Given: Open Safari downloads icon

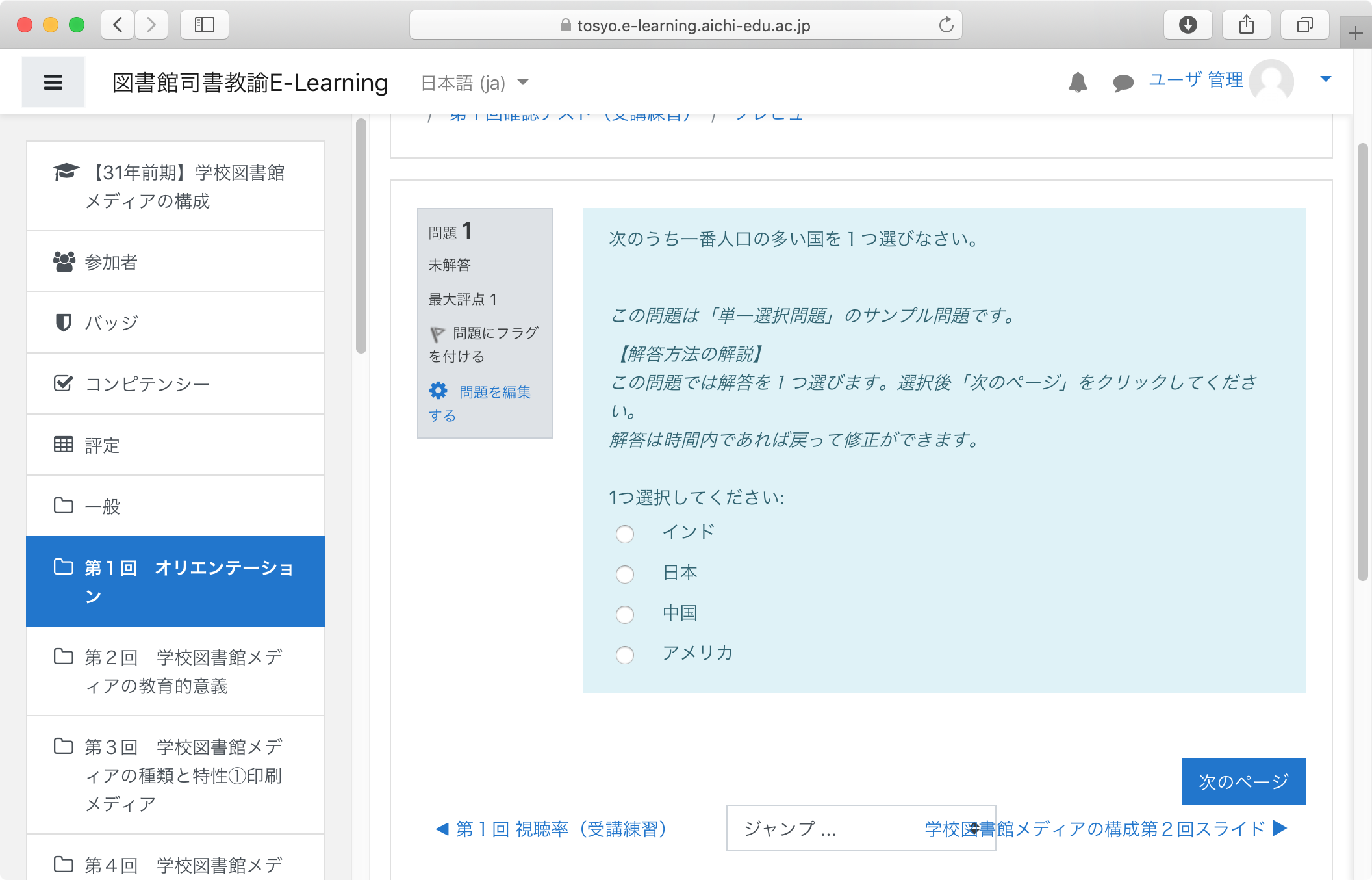Looking at the screenshot, I should coord(1188,25).
